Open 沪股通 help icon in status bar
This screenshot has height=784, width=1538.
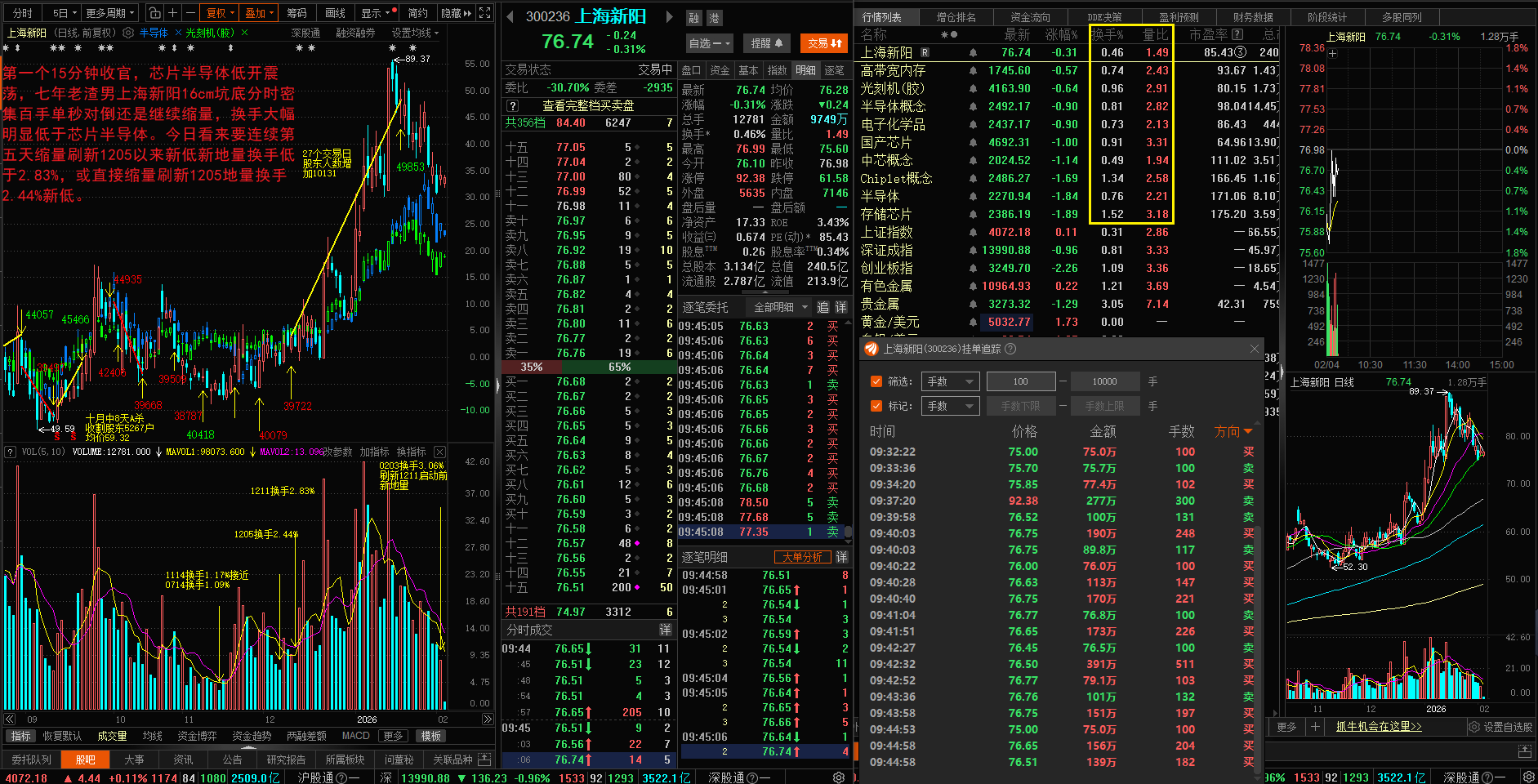pyautogui.click(x=341, y=777)
